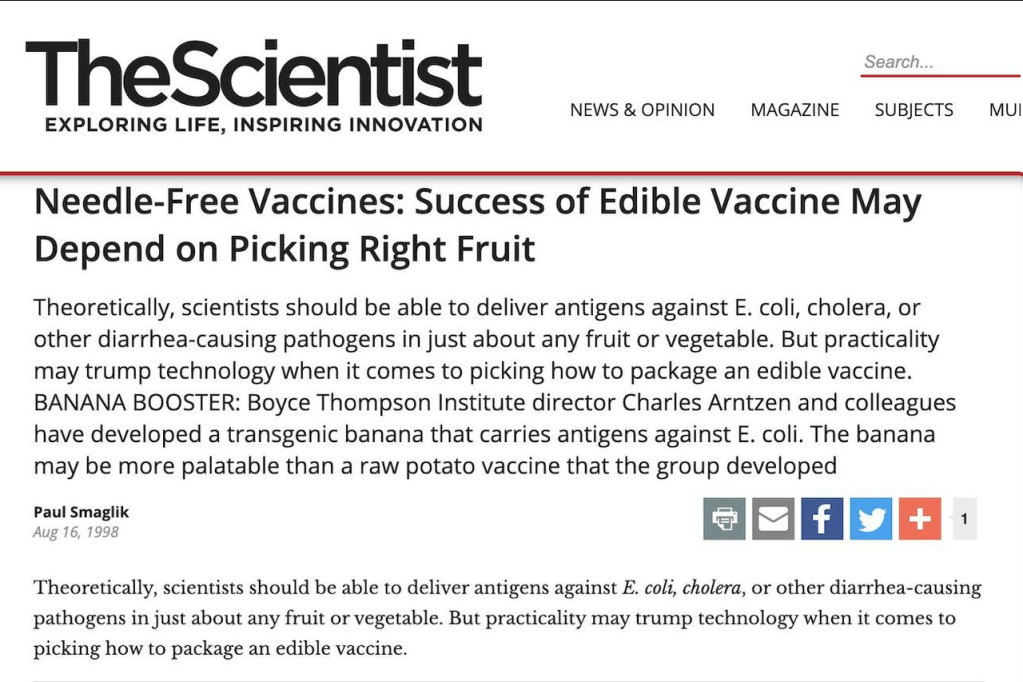Click the share count badge
The height and width of the screenshot is (682, 1023).
click(964, 519)
